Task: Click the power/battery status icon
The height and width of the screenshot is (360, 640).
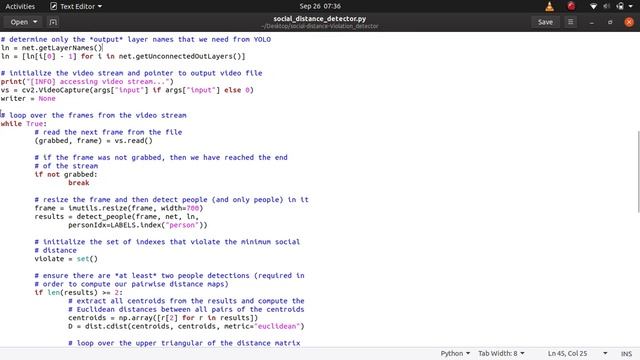Action: (x=620, y=6)
